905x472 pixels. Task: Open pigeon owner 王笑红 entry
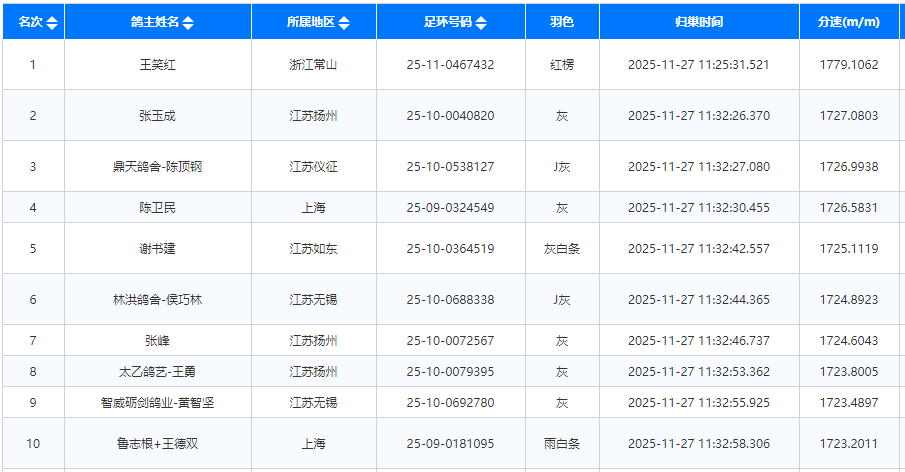click(x=157, y=65)
